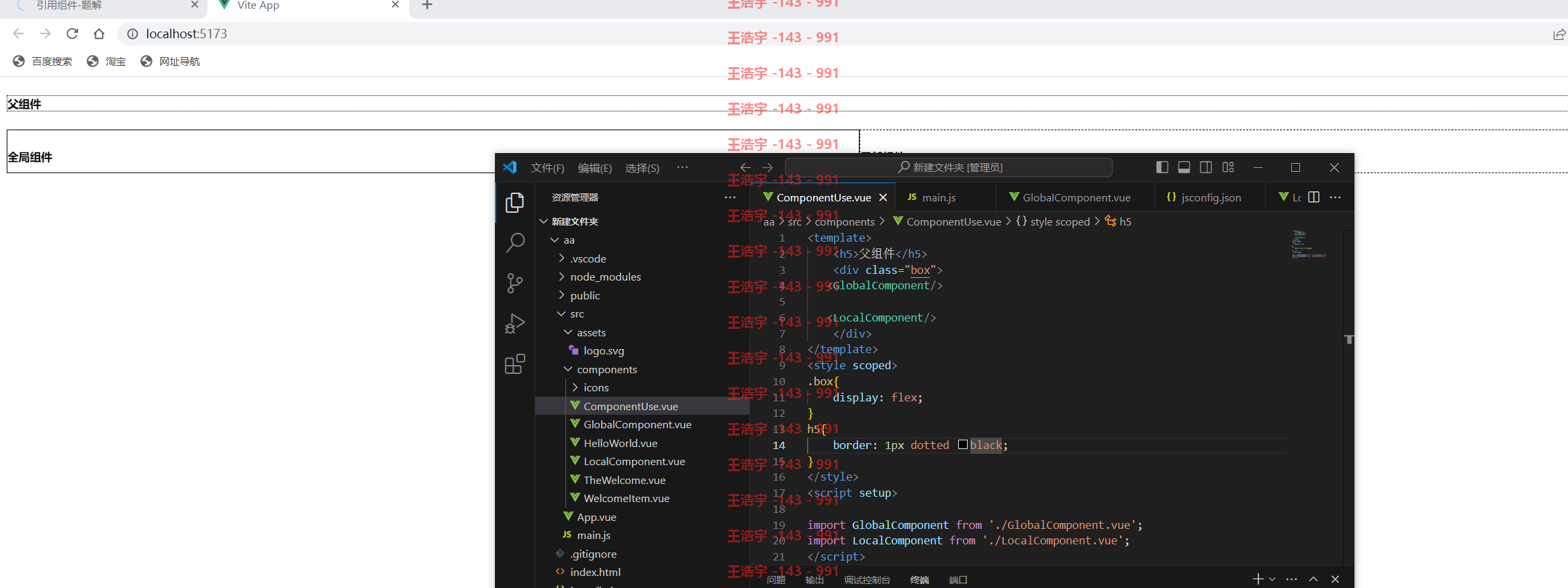Collapse the assets folder
Screen dimensions: 1568x588
[568, 332]
